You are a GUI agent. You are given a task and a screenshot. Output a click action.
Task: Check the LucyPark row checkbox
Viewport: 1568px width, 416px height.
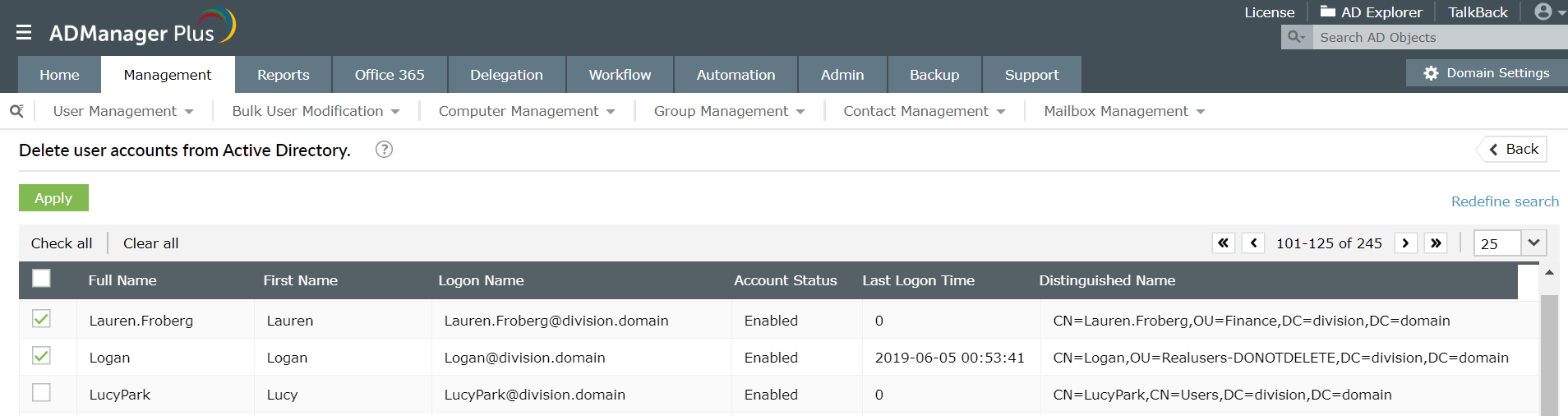pos(41,393)
